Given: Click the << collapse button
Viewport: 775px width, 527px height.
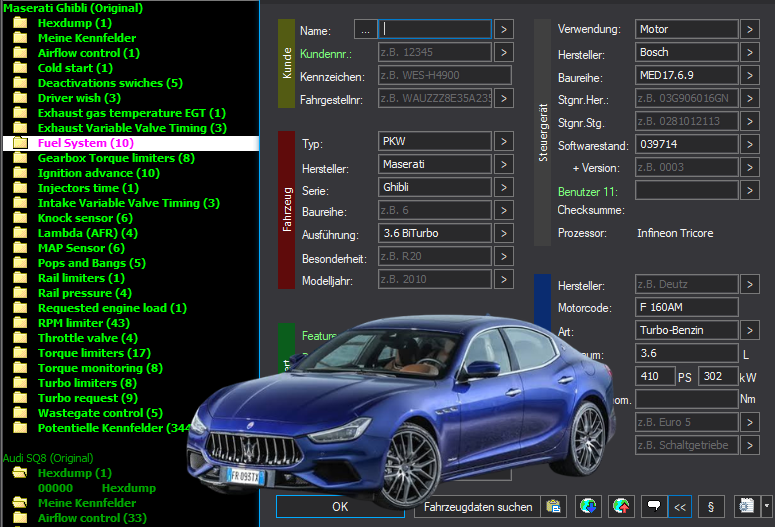Looking at the screenshot, I should pos(680,506).
